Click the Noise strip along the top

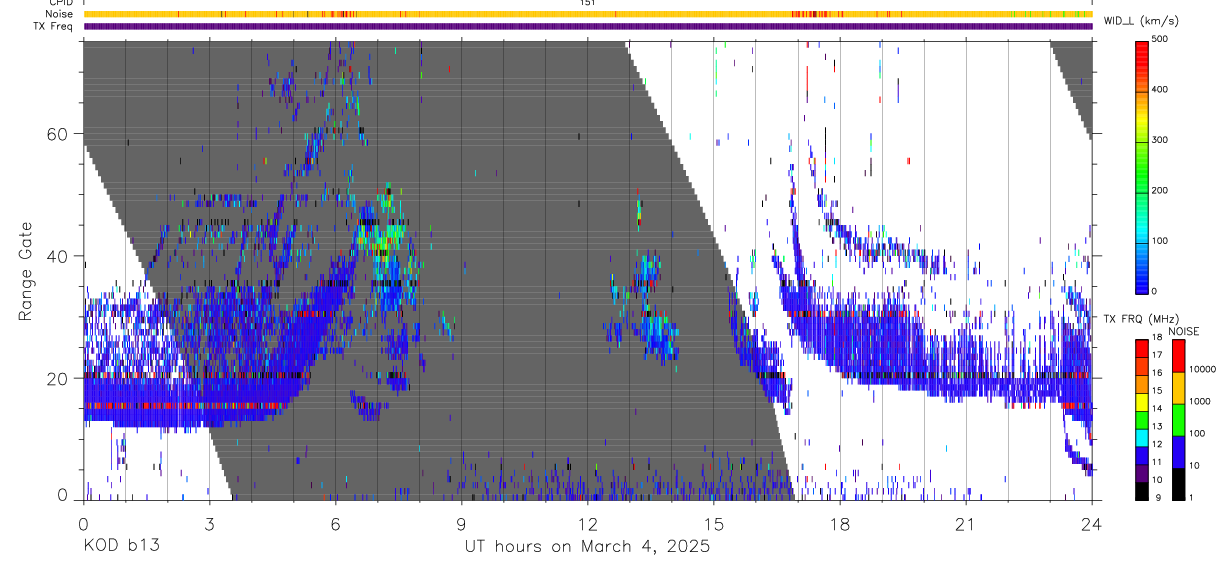[588, 14]
